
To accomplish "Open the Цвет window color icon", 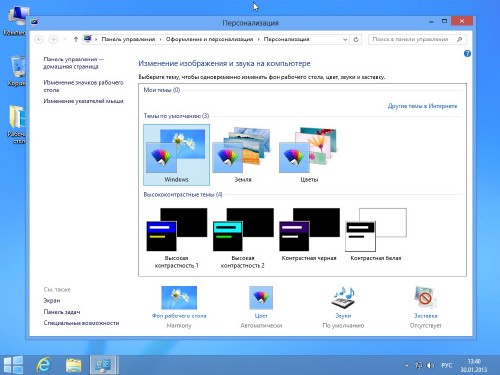I will tap(261, 298).
